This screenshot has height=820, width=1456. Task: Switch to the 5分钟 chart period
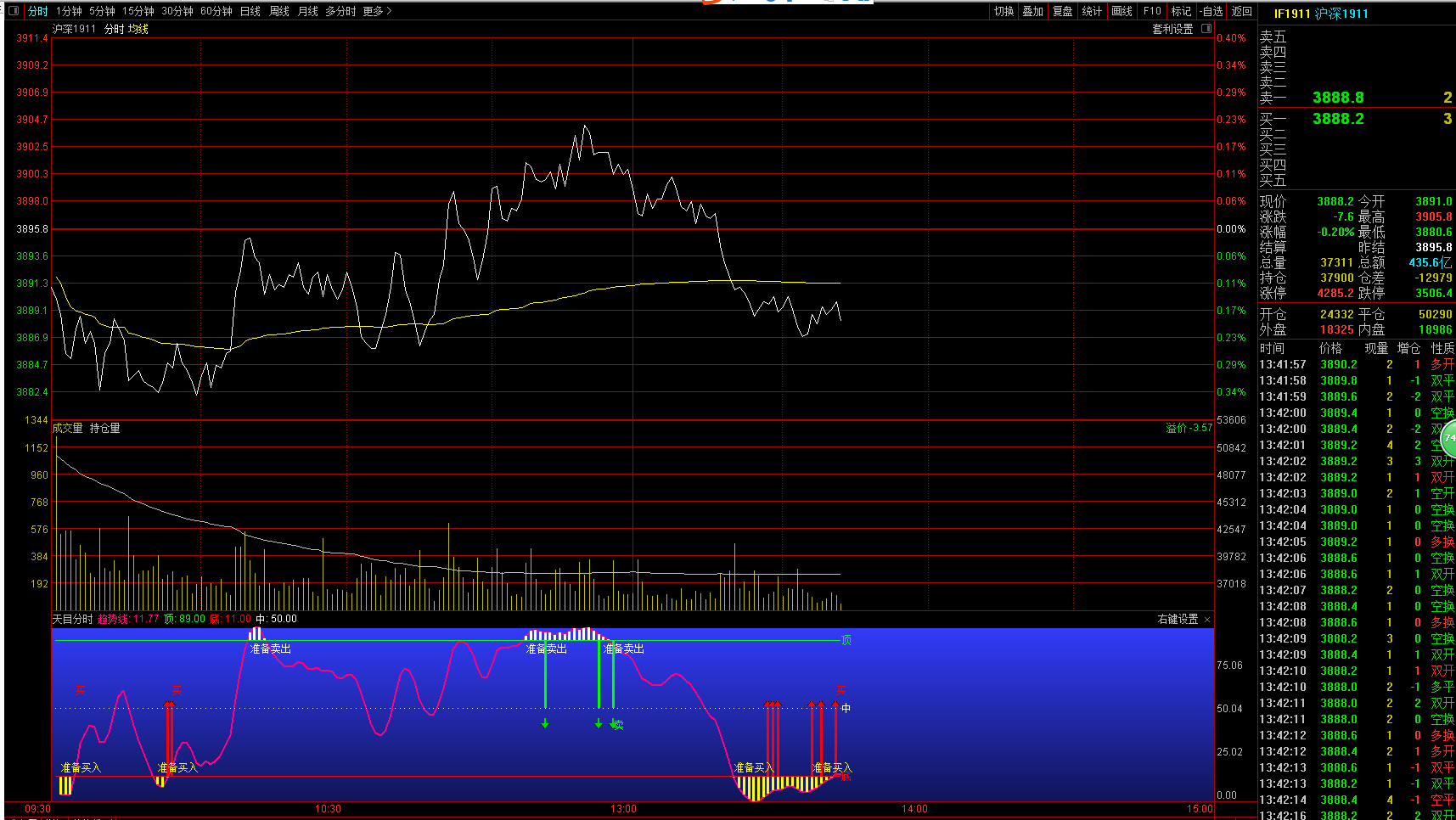coord(102,11)
